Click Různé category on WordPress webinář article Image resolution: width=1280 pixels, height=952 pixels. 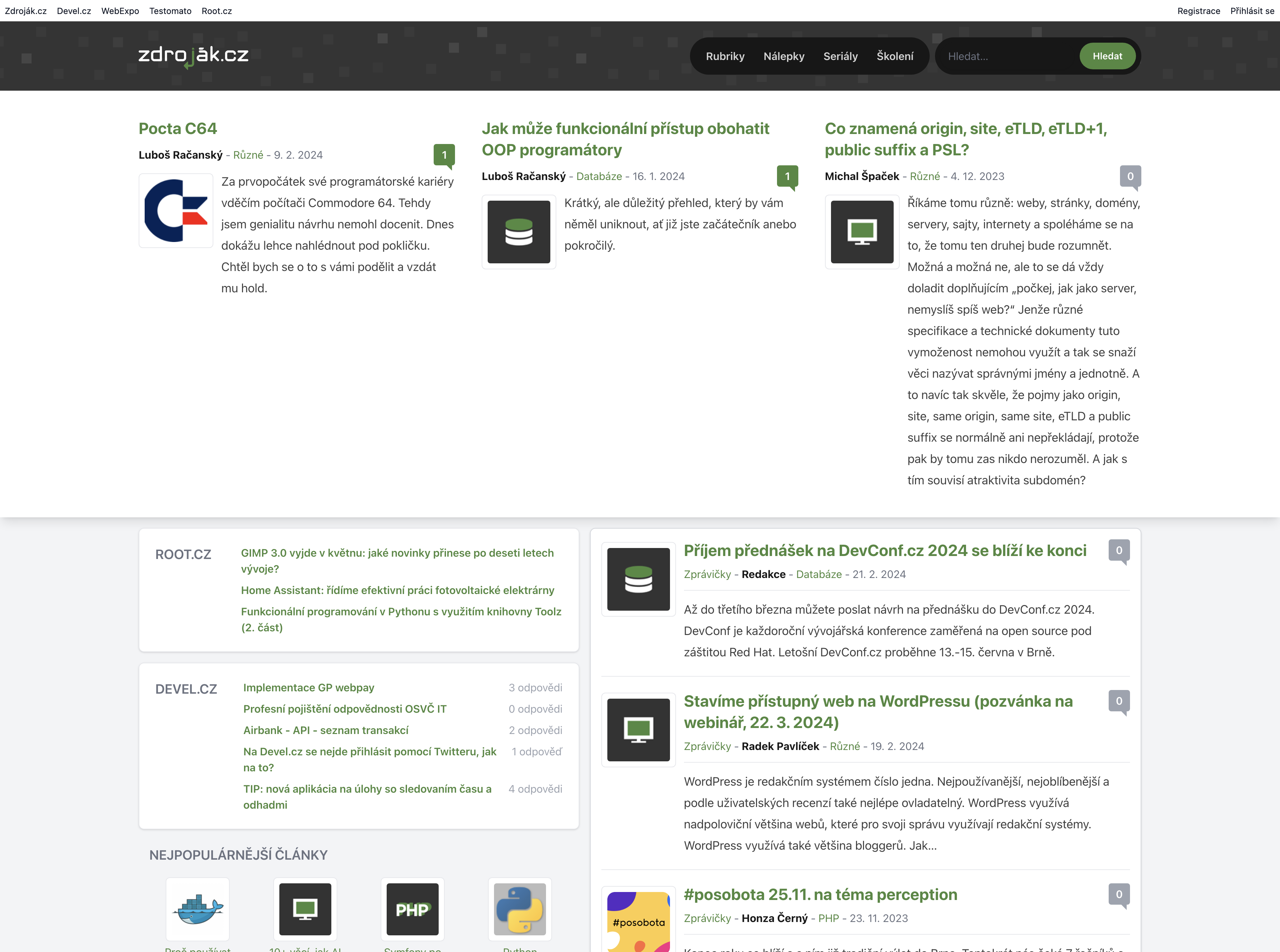point(845,746)
